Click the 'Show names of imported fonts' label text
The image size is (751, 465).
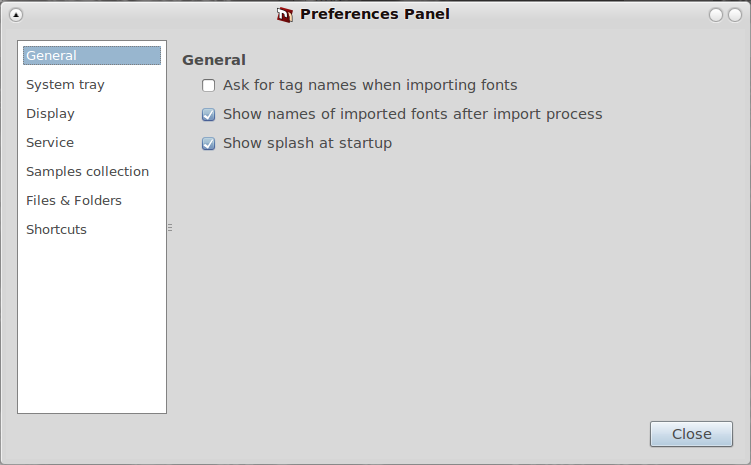[413, 114]
